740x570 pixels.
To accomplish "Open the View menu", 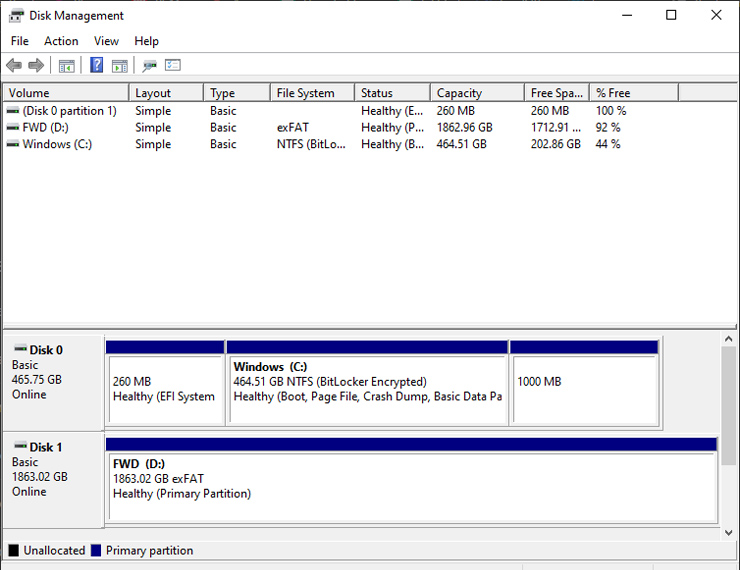I will pos(106,41).
